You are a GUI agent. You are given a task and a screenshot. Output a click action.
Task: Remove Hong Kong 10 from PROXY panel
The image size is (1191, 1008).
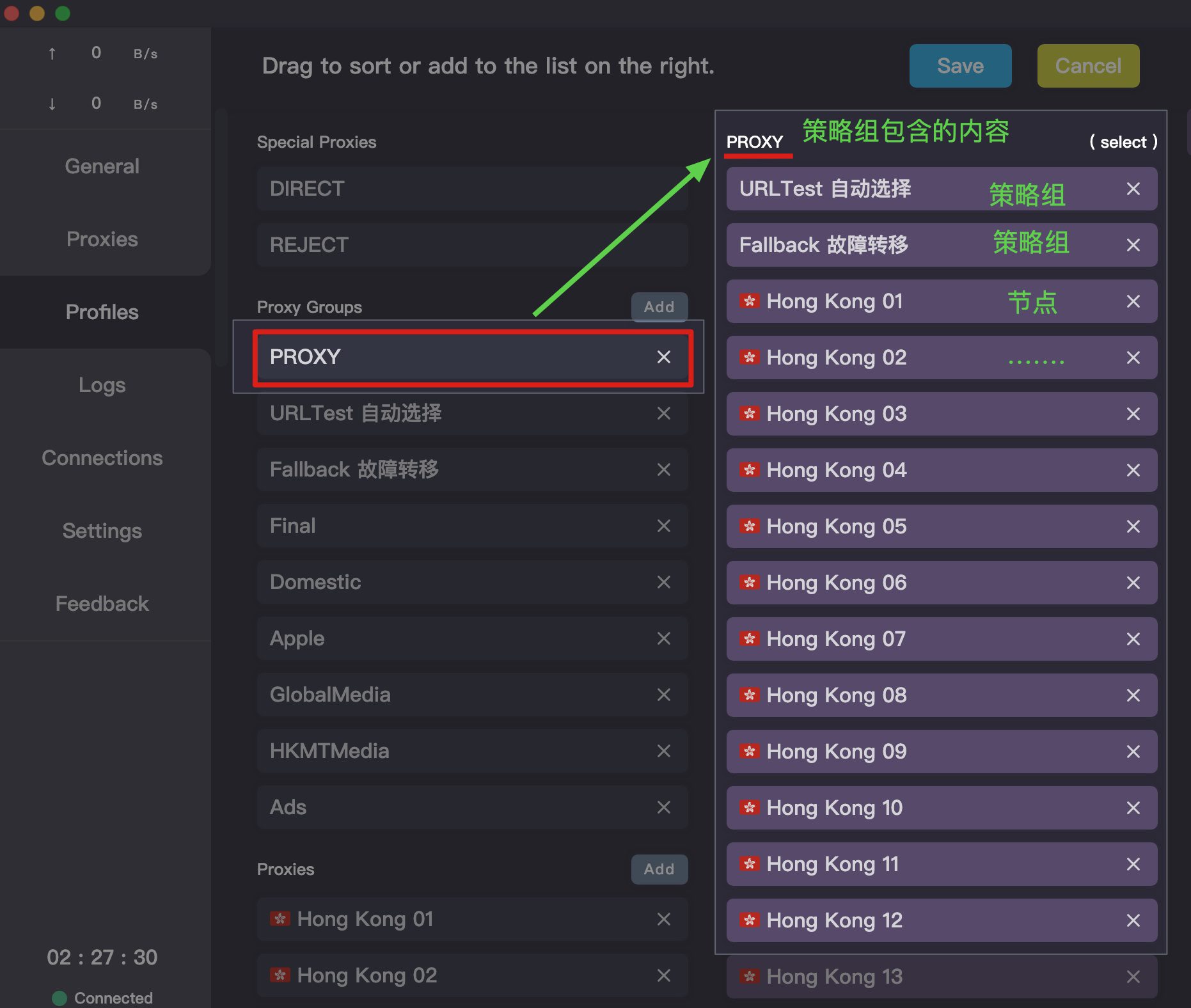[1133, 808]
